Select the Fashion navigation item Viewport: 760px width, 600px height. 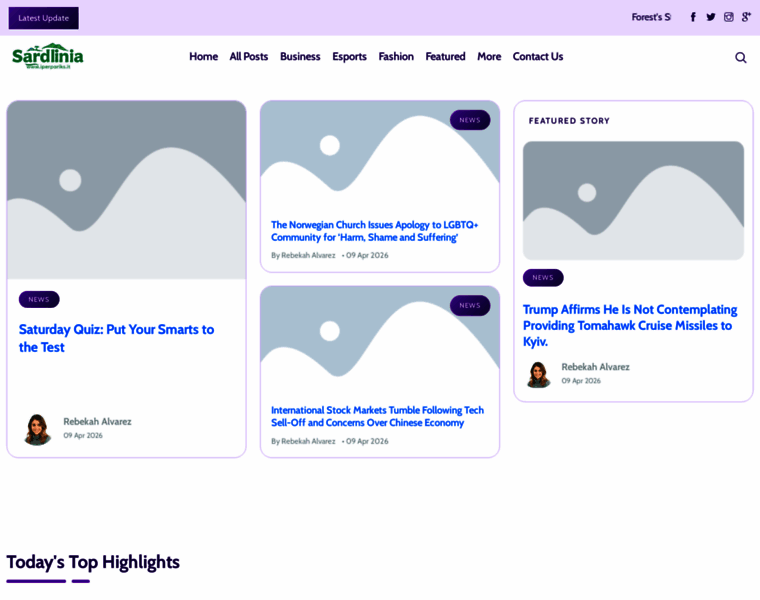click(x=396, y=57)
